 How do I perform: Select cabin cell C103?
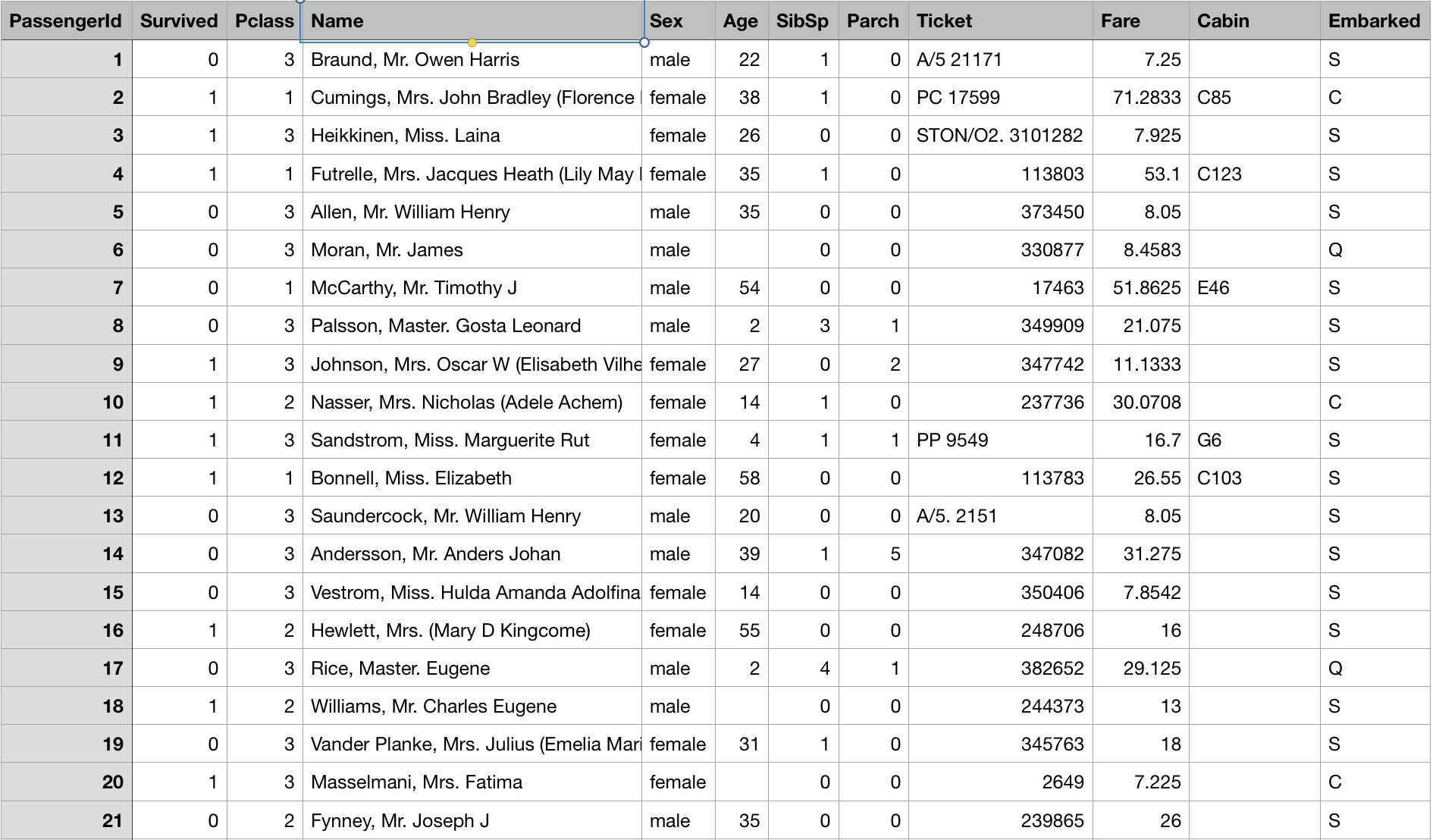pyautogui.click(x=1254, y=478)
